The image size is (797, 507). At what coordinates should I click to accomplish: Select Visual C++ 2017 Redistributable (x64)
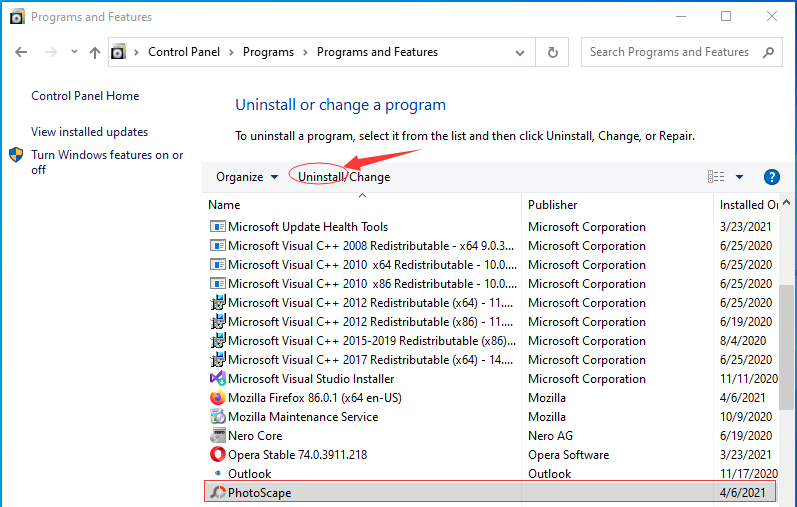click(371, 360)
